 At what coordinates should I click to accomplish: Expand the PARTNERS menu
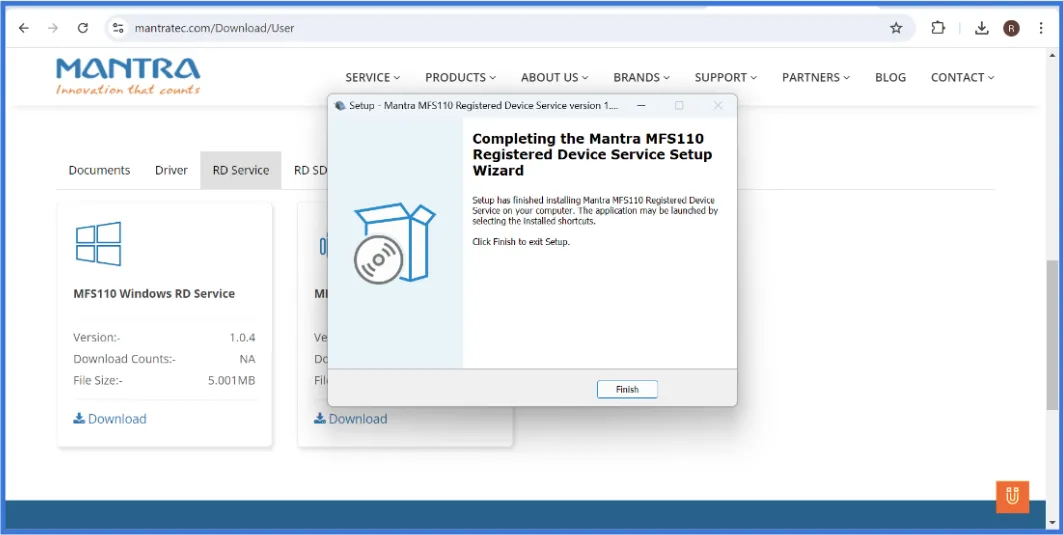point(816,77)
